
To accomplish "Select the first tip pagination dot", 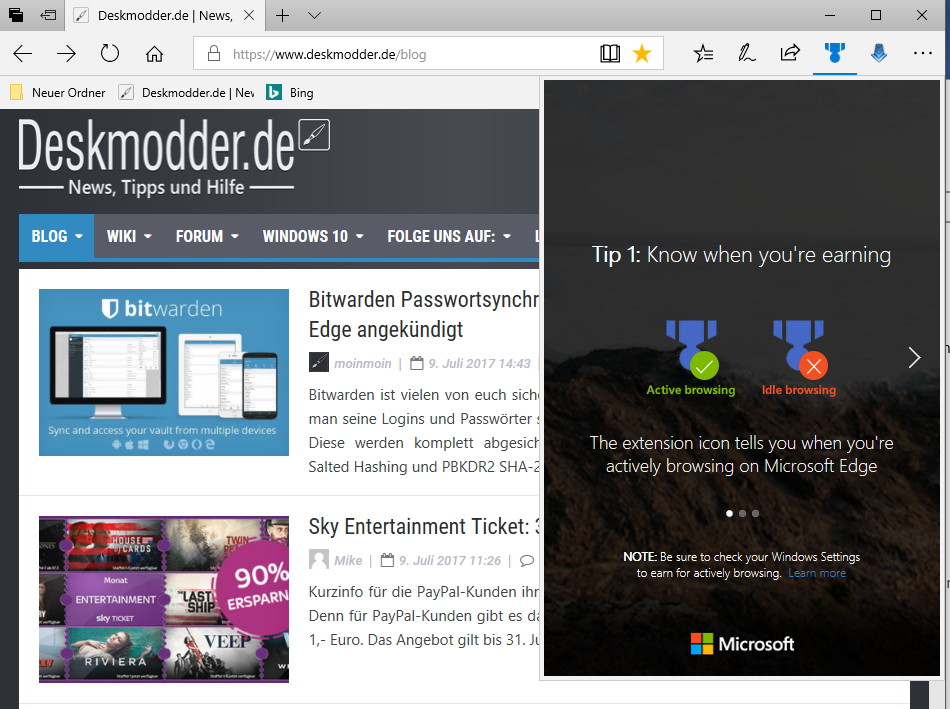I will (729, 513).
